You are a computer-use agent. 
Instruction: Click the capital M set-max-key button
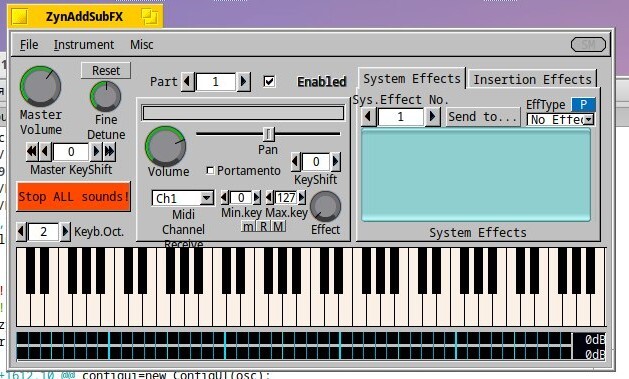[x=278, y=227]
